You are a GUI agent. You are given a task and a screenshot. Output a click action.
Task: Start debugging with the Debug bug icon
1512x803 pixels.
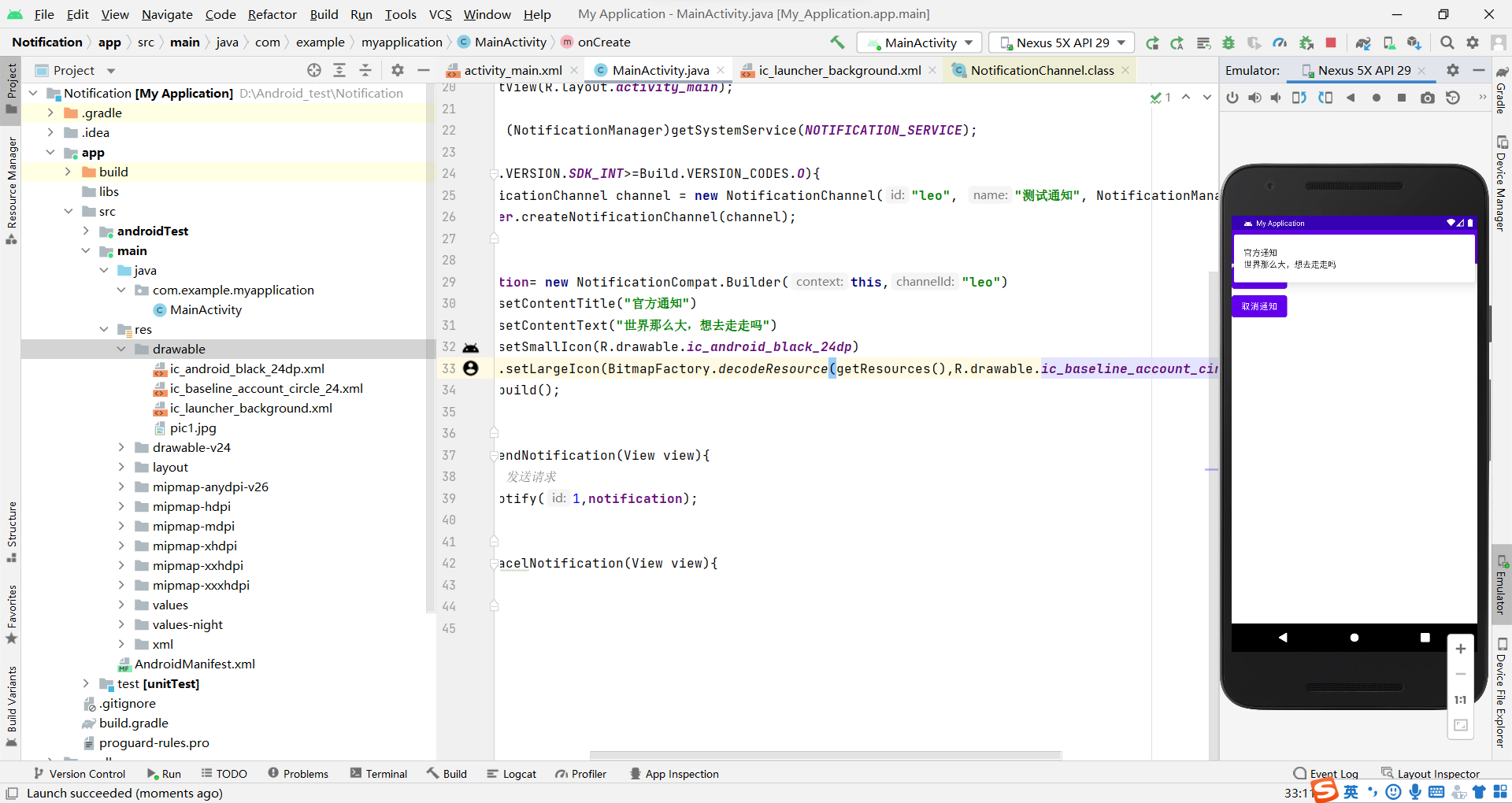[1229, 43]
